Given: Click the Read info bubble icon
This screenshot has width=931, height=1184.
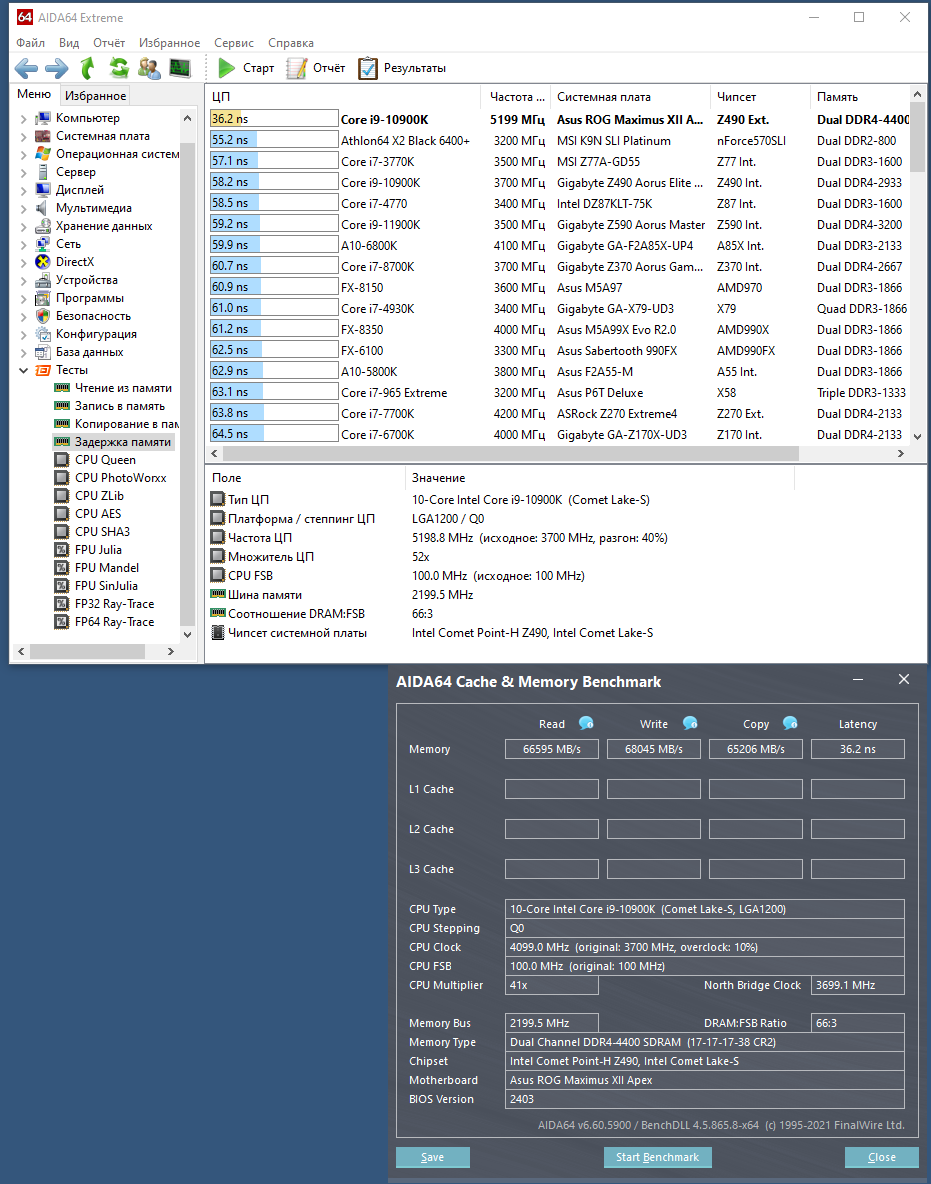Looking at the screenshot, I should point(586,723).
